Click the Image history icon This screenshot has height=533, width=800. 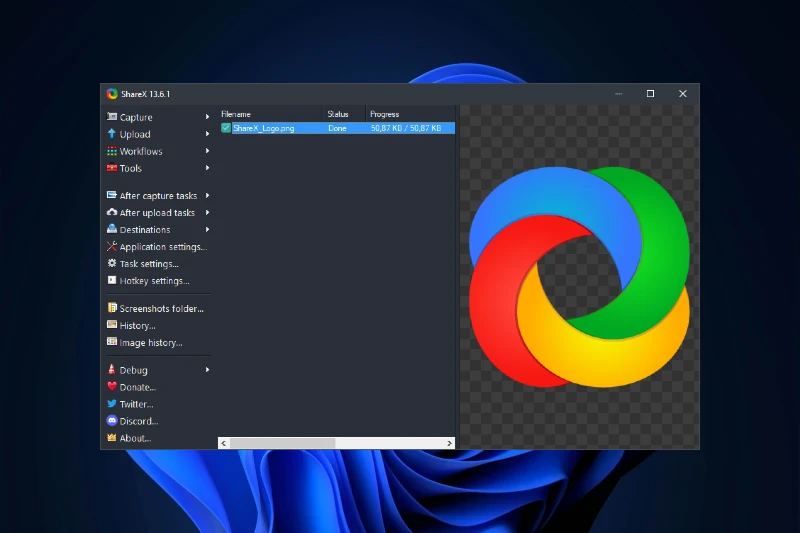coord(112,342)
